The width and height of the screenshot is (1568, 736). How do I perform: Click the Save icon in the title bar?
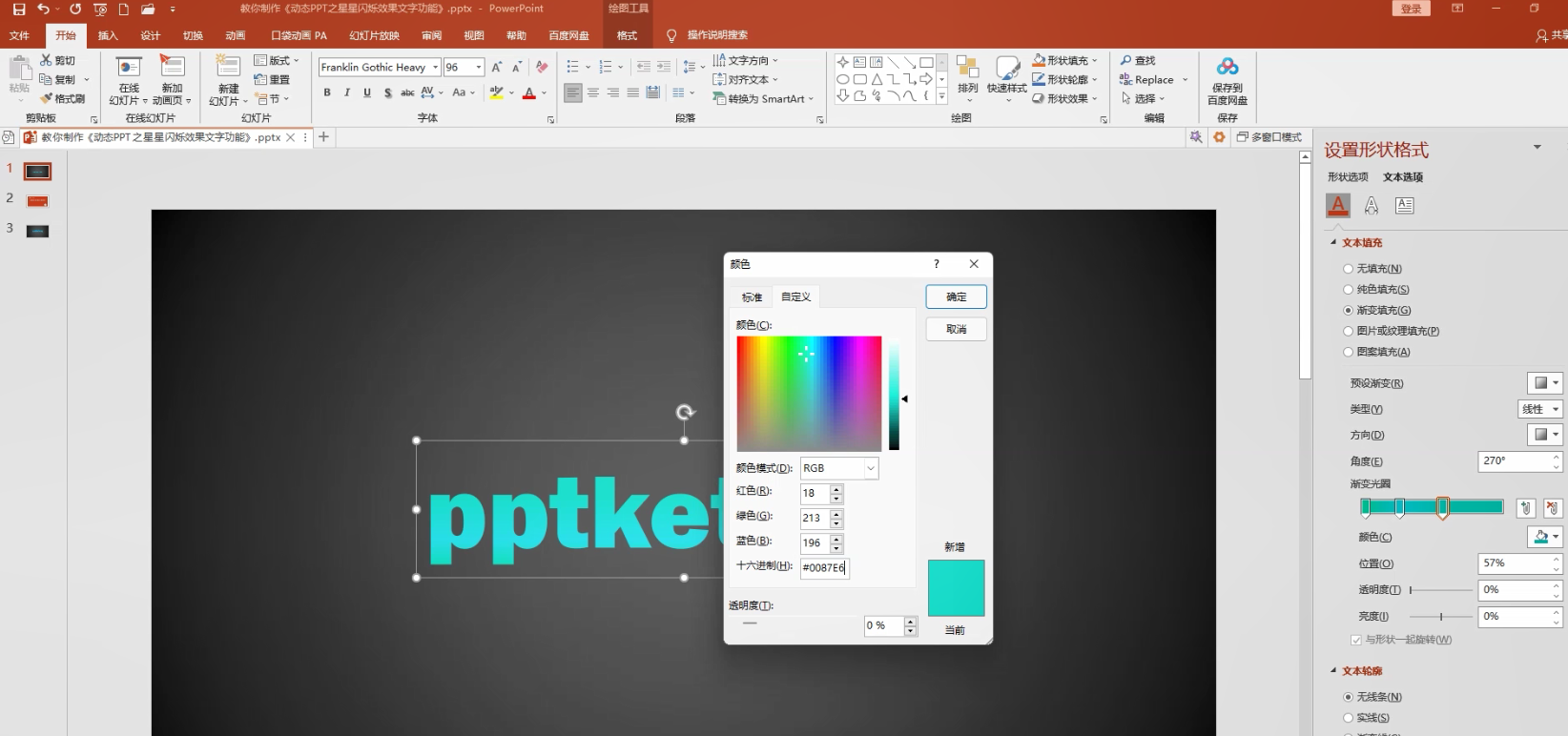pos(19,10)
